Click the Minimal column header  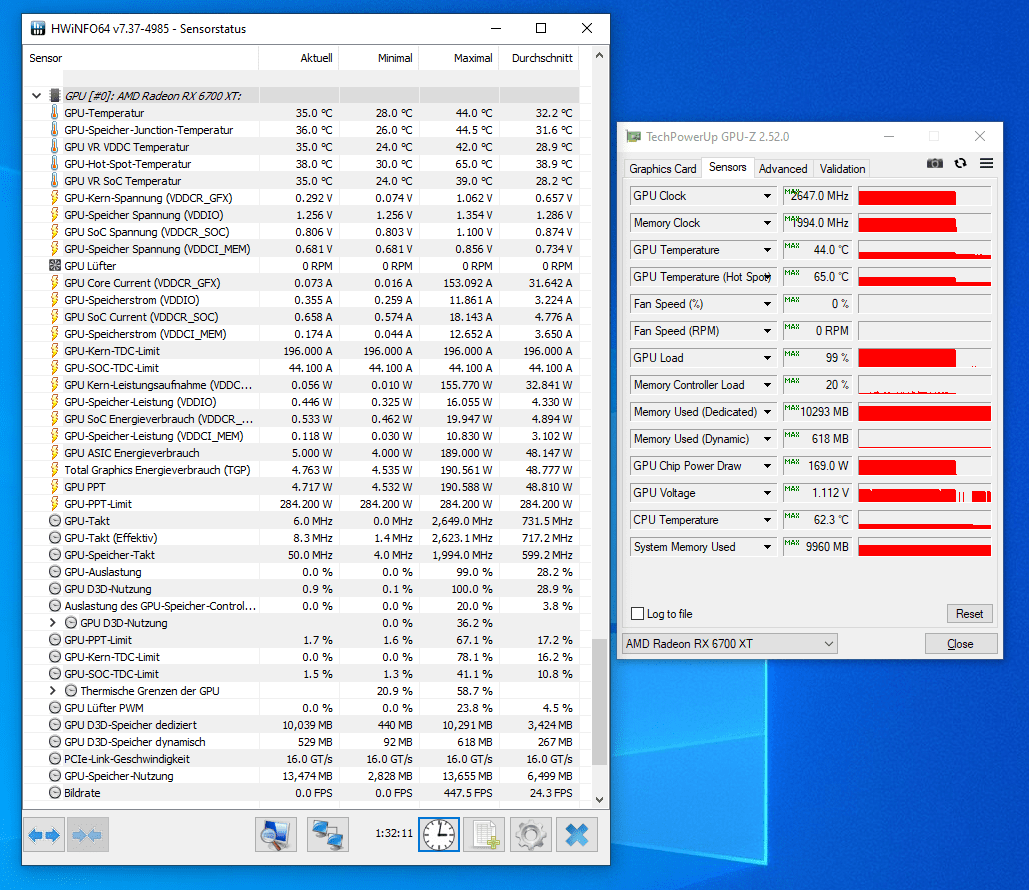379,58
